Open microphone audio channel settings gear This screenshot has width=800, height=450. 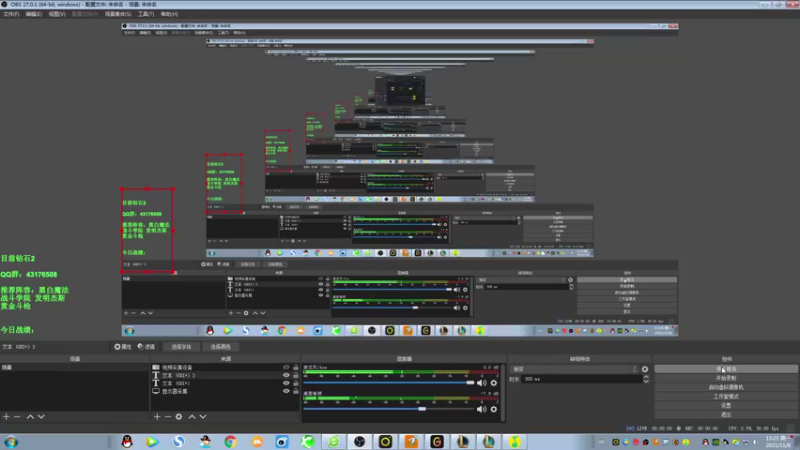coord(493,383)
